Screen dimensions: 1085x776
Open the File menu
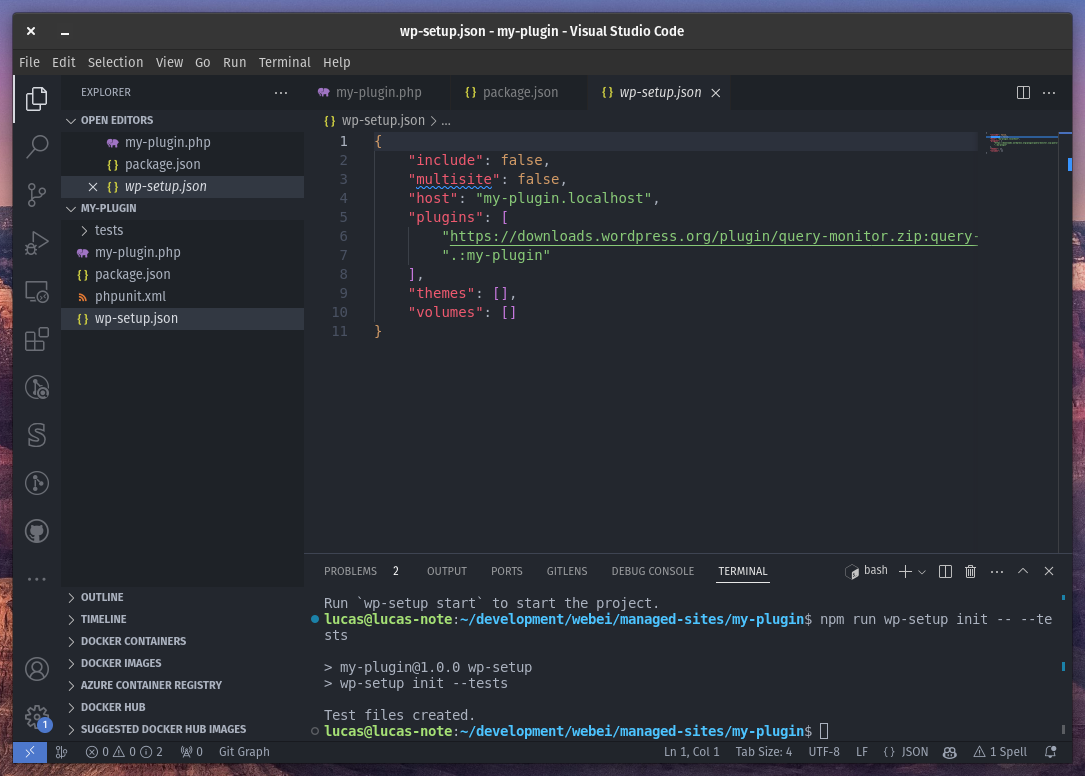(x=29, y=62)
